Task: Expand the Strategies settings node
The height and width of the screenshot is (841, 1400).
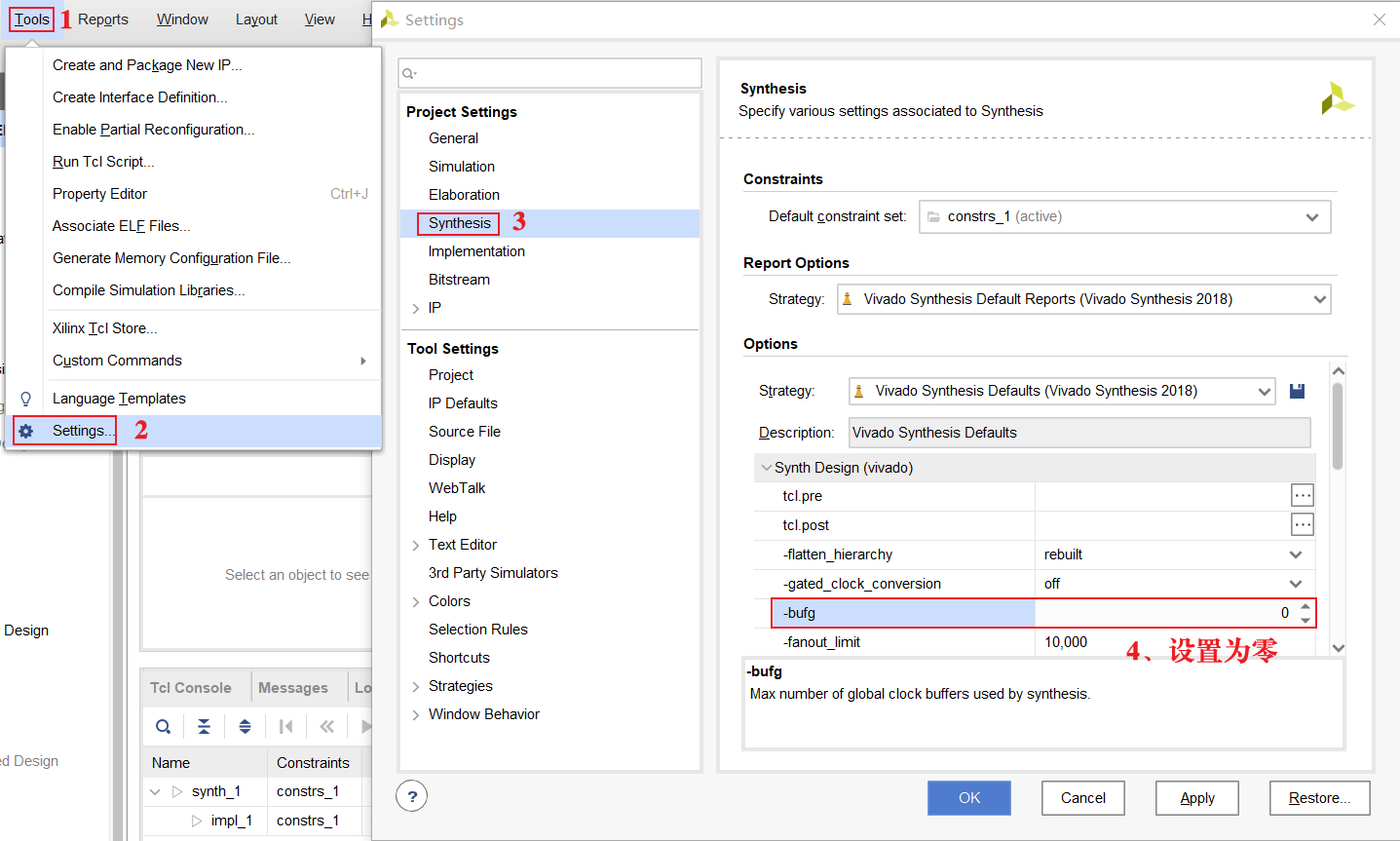Action: [x=416, y=687]
